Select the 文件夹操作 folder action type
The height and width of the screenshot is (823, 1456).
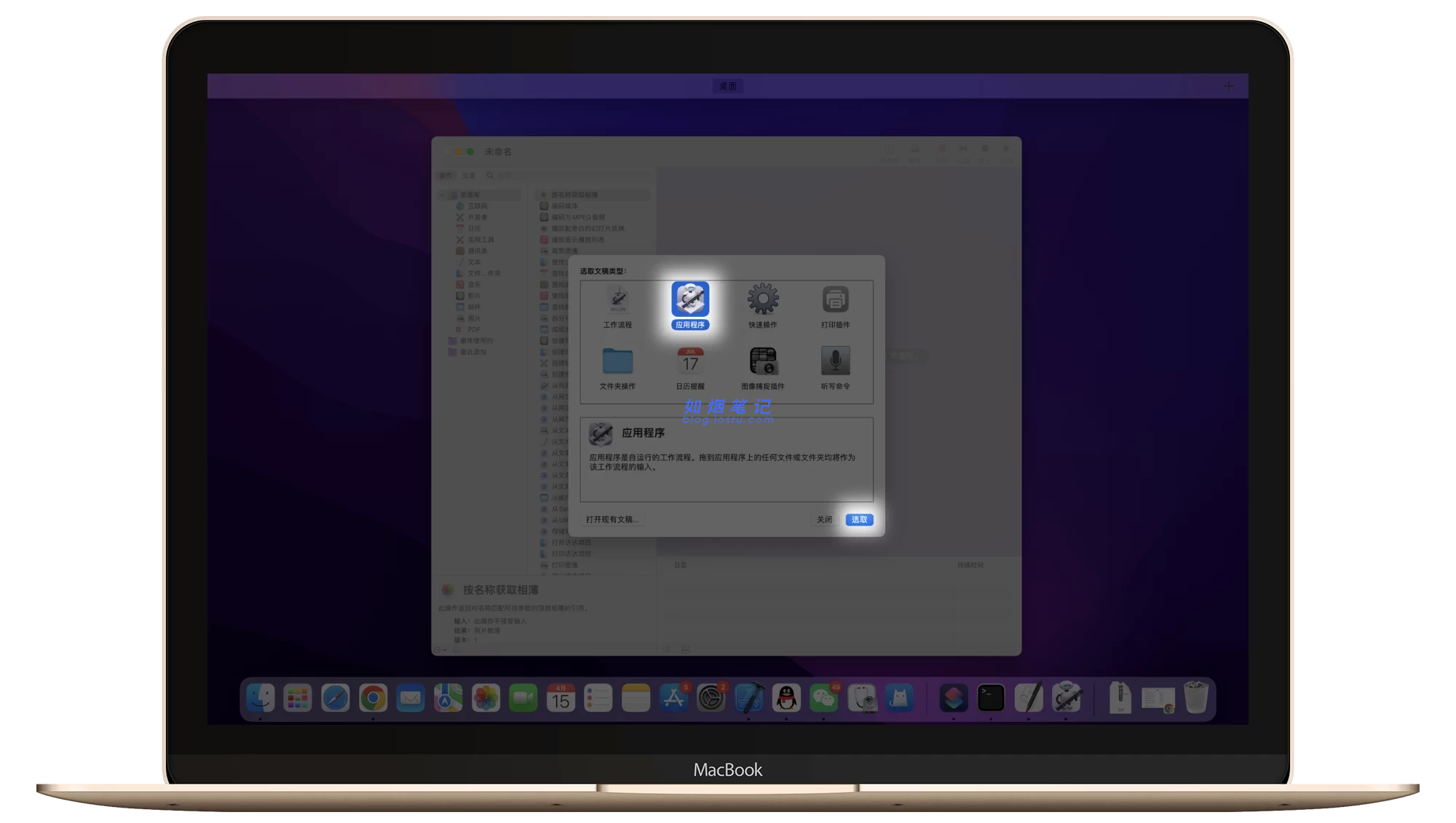617,368
